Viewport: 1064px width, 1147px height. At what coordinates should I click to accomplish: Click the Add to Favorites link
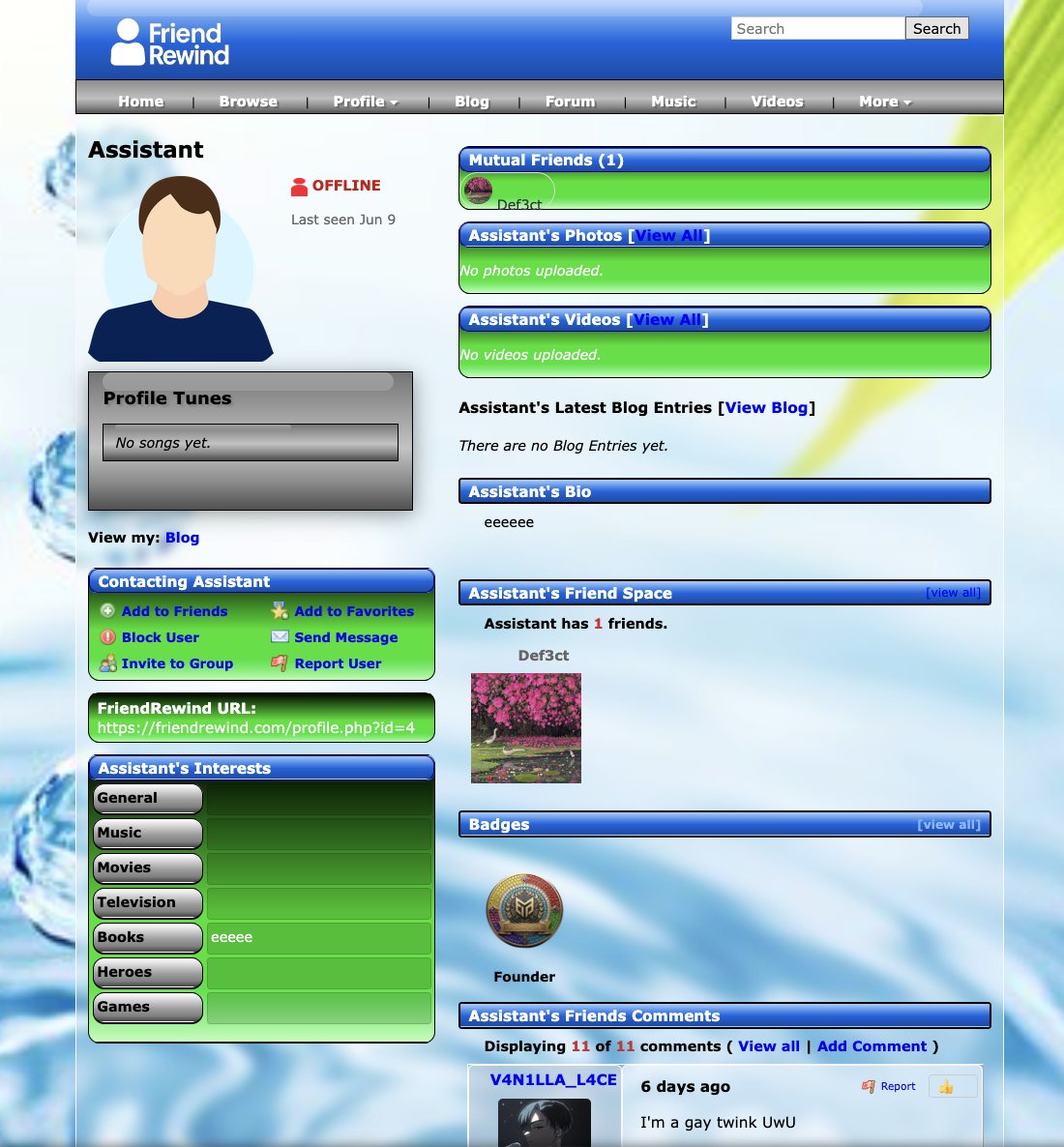(x=354, y=611)
